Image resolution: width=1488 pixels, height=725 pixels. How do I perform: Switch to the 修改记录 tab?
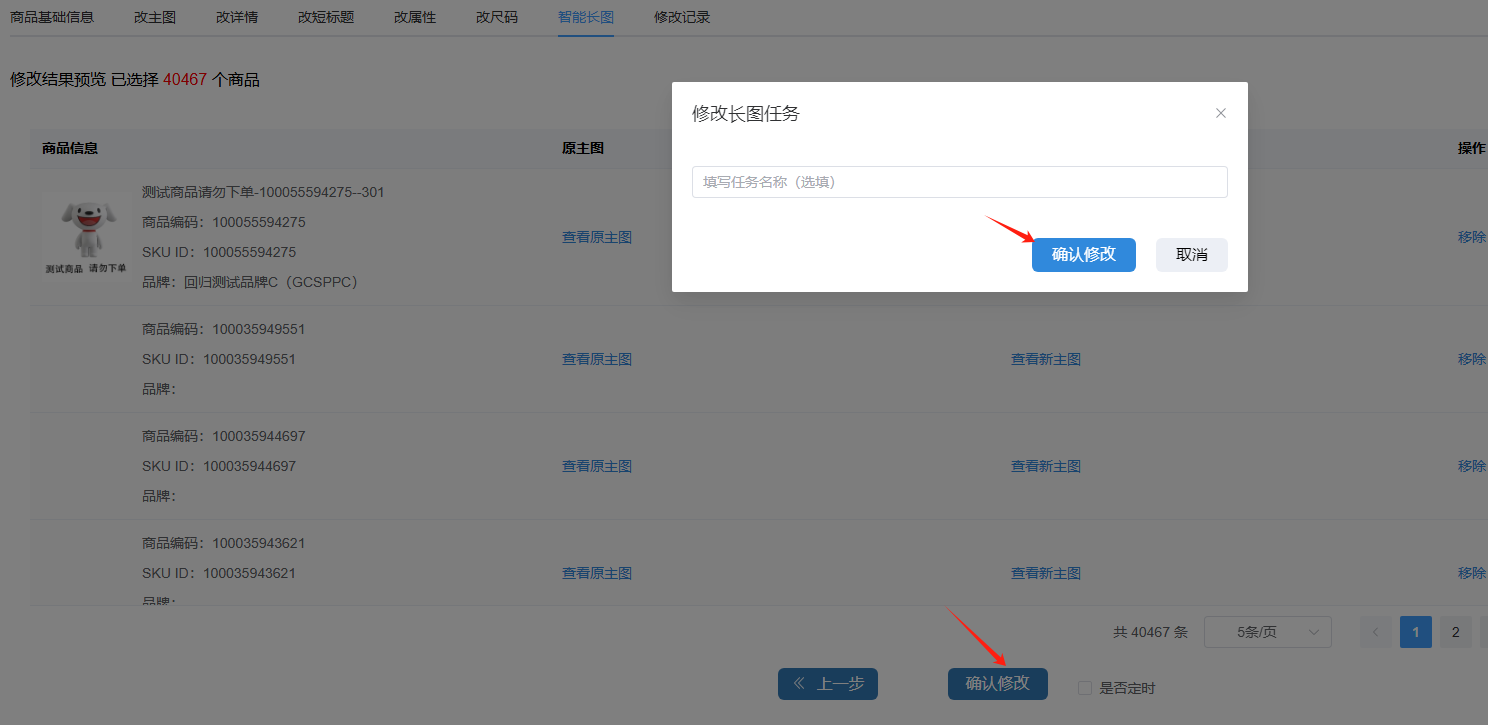point(682,17)
